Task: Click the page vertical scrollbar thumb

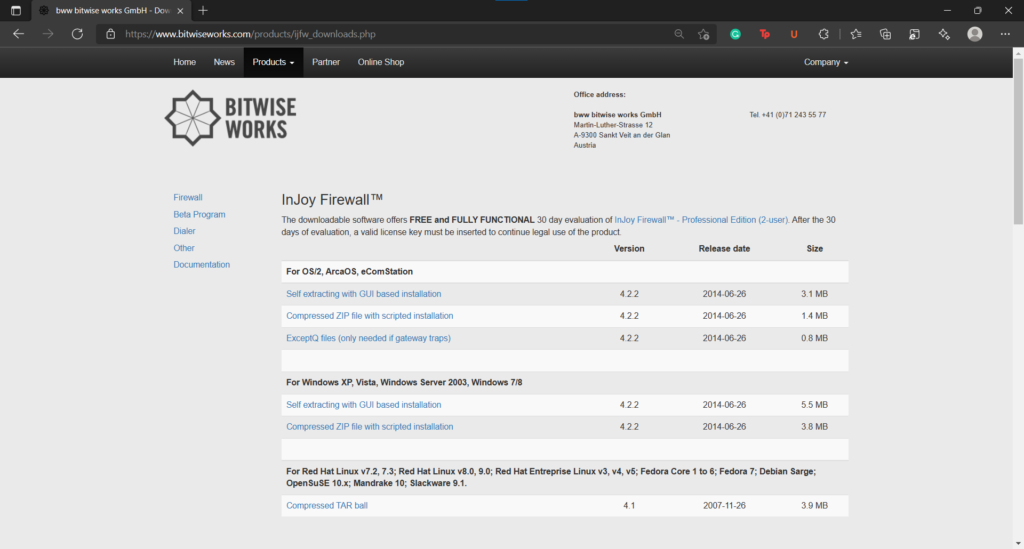Action: click(x=1018, y=141)
